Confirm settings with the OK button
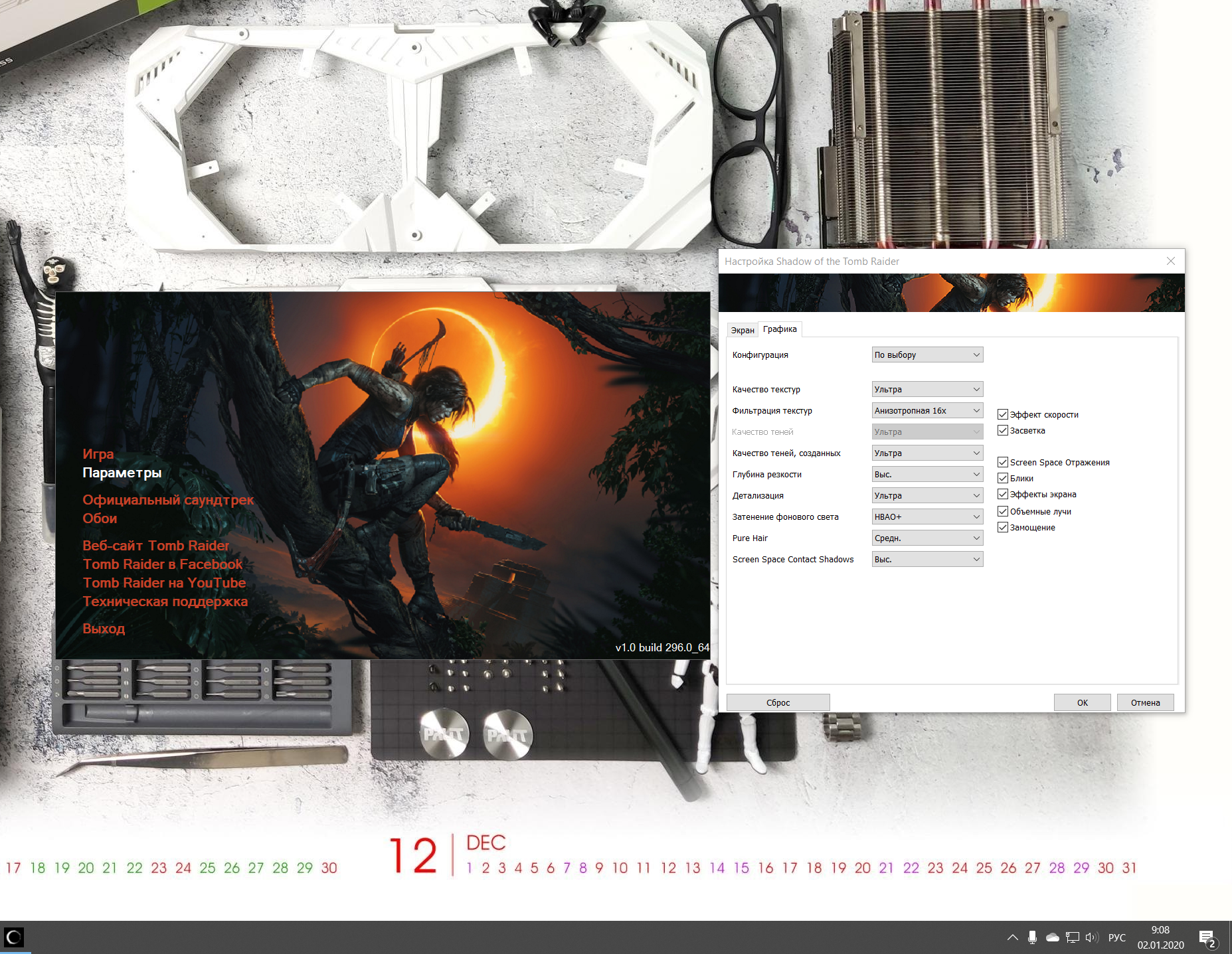 coord(1083,702)
